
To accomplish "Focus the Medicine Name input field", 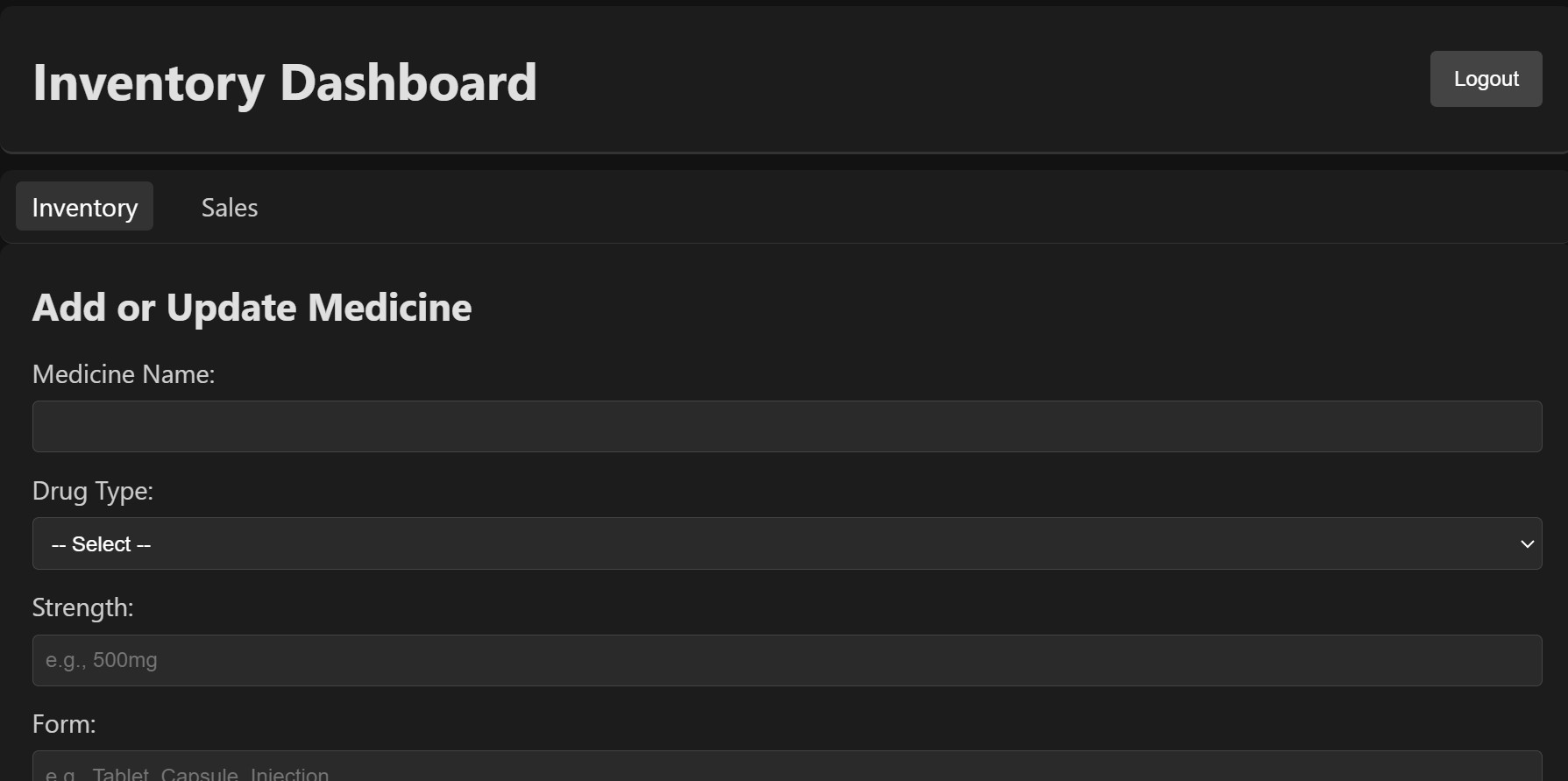I will pos(786,427).
